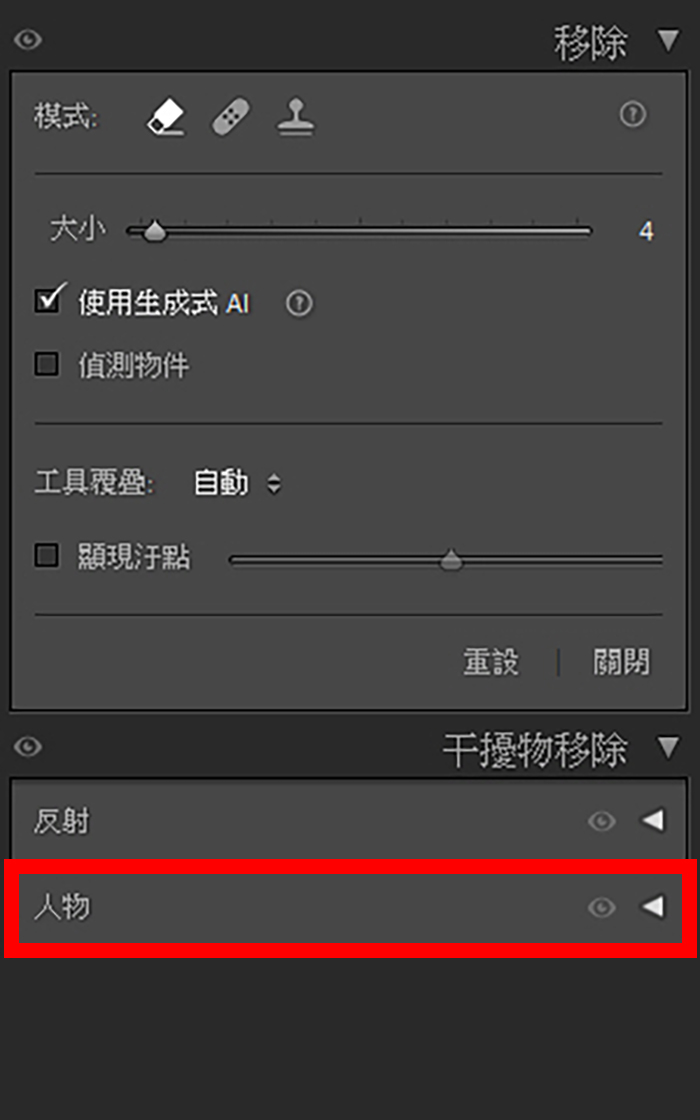Expand the 人物 section arrow
This screenshot has width=700, height=1120.
click(x=653, y=907)
